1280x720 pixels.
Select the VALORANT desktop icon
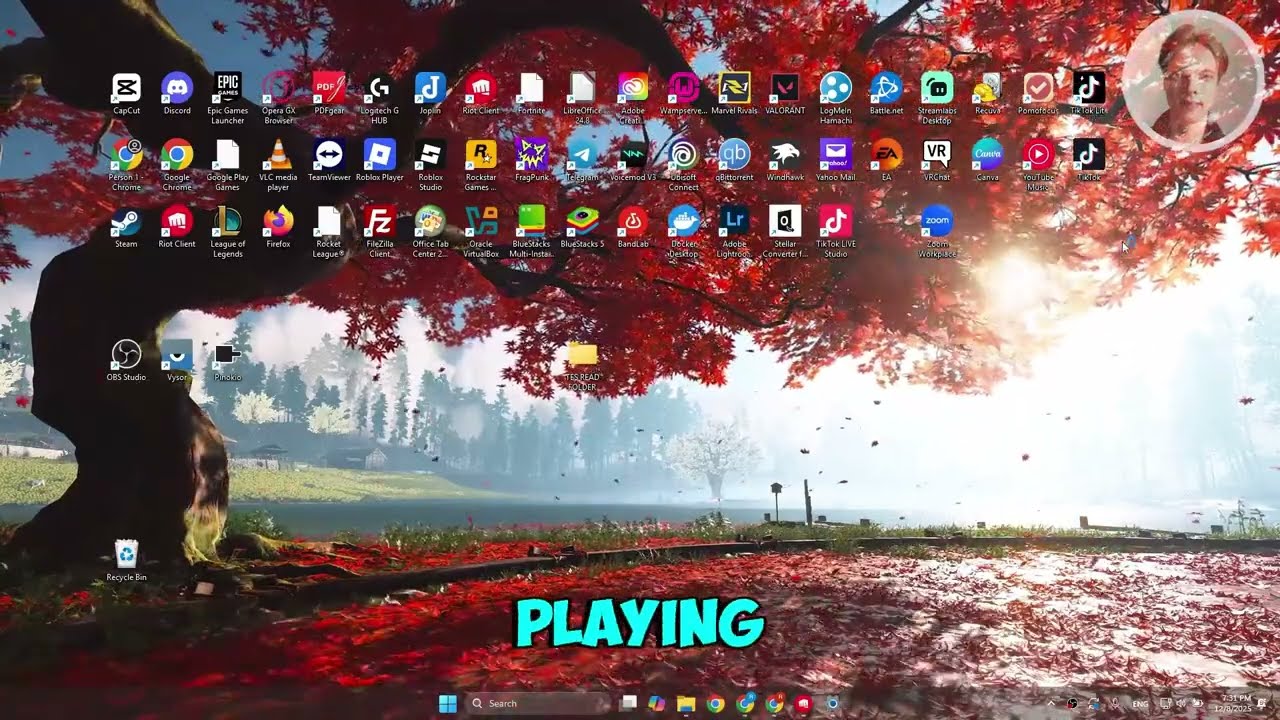pyautogui.click(x=785, y=88)
